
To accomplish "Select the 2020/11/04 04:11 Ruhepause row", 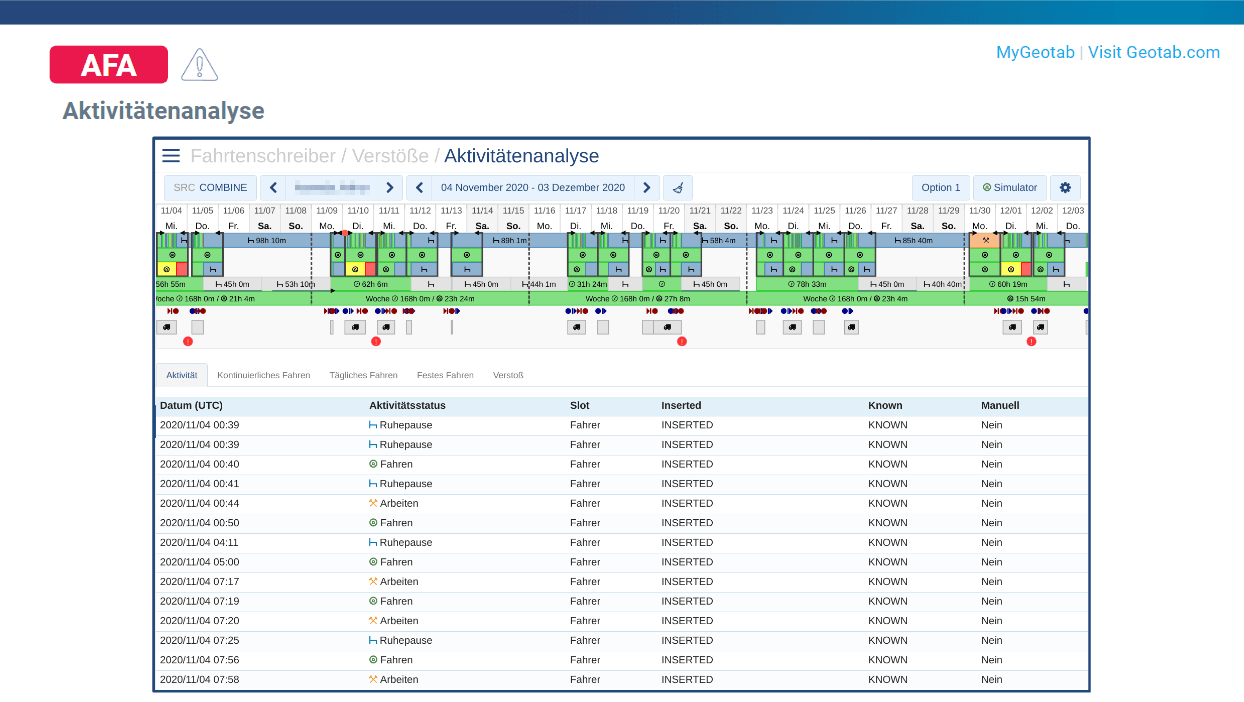I will 622,542.
